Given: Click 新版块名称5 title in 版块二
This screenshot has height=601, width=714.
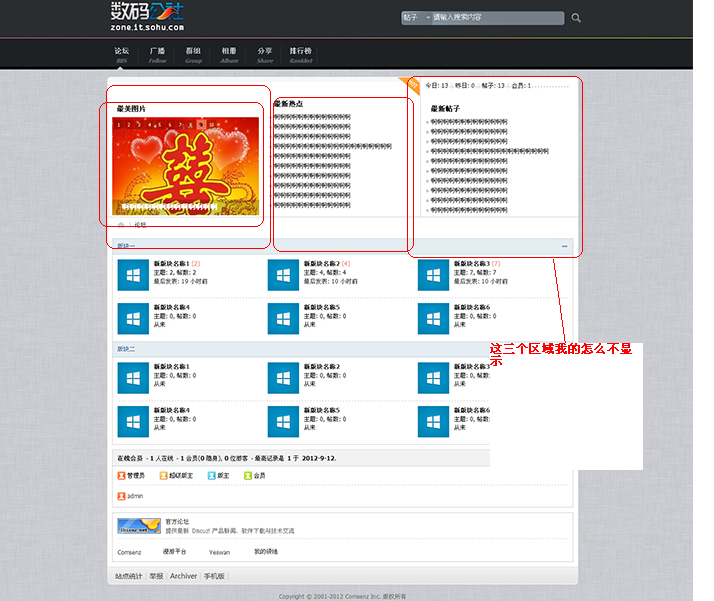Looking at the screenshot, I should point(322,410).
